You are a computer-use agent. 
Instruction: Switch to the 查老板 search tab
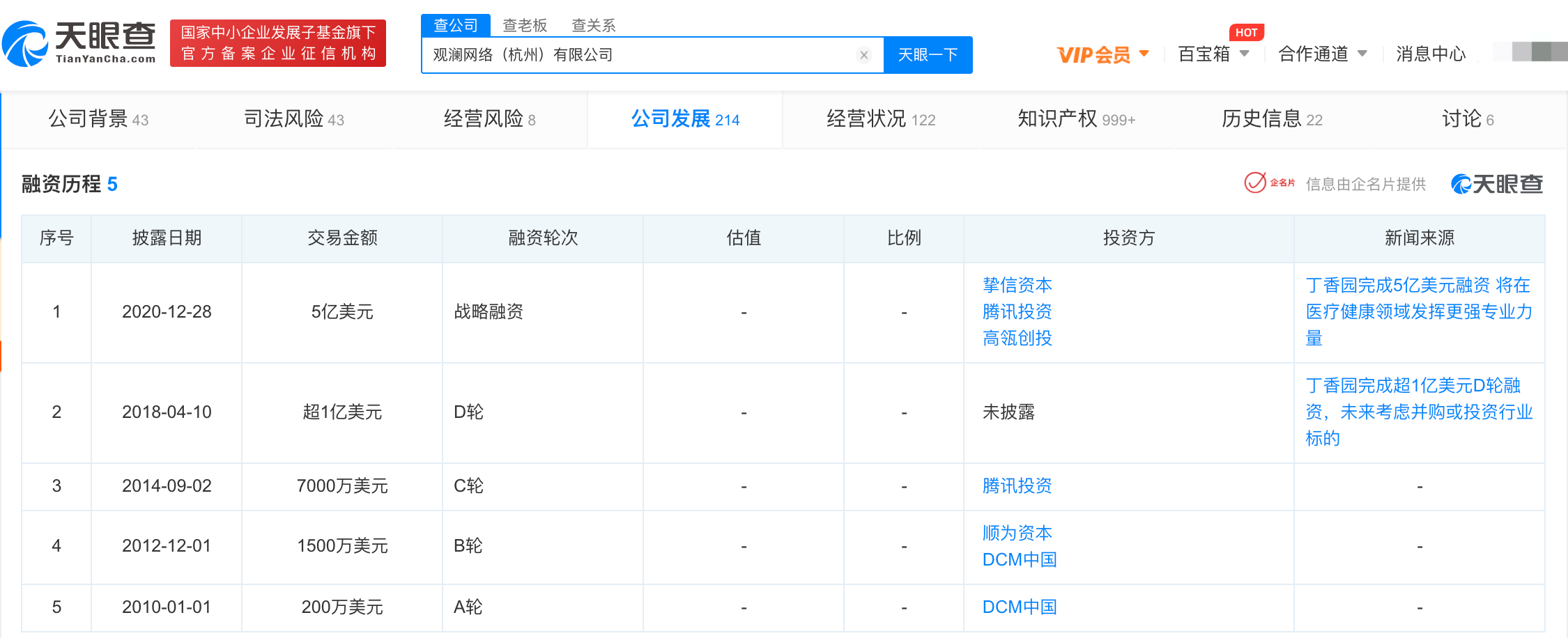pos(525,25)
